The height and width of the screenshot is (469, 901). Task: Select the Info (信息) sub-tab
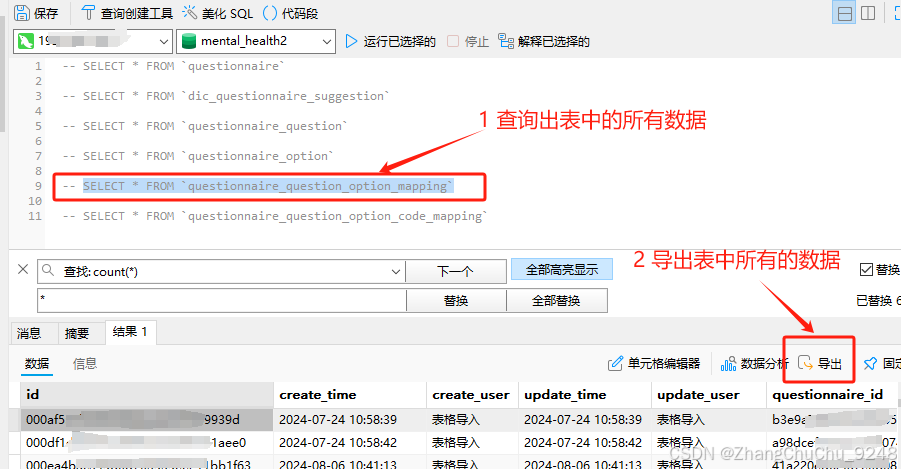tap(84, 364)
